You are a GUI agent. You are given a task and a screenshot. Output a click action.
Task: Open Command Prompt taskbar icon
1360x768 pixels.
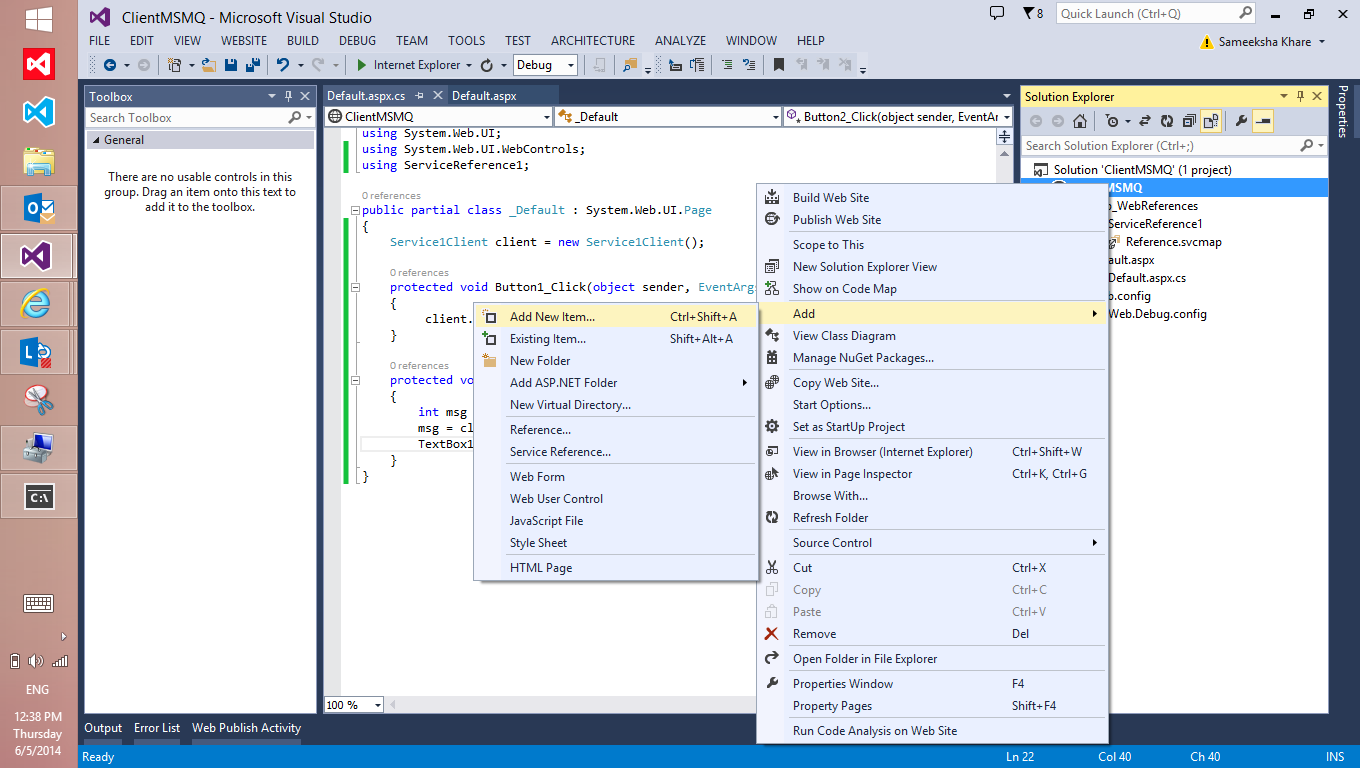click(x=39, y=496)
